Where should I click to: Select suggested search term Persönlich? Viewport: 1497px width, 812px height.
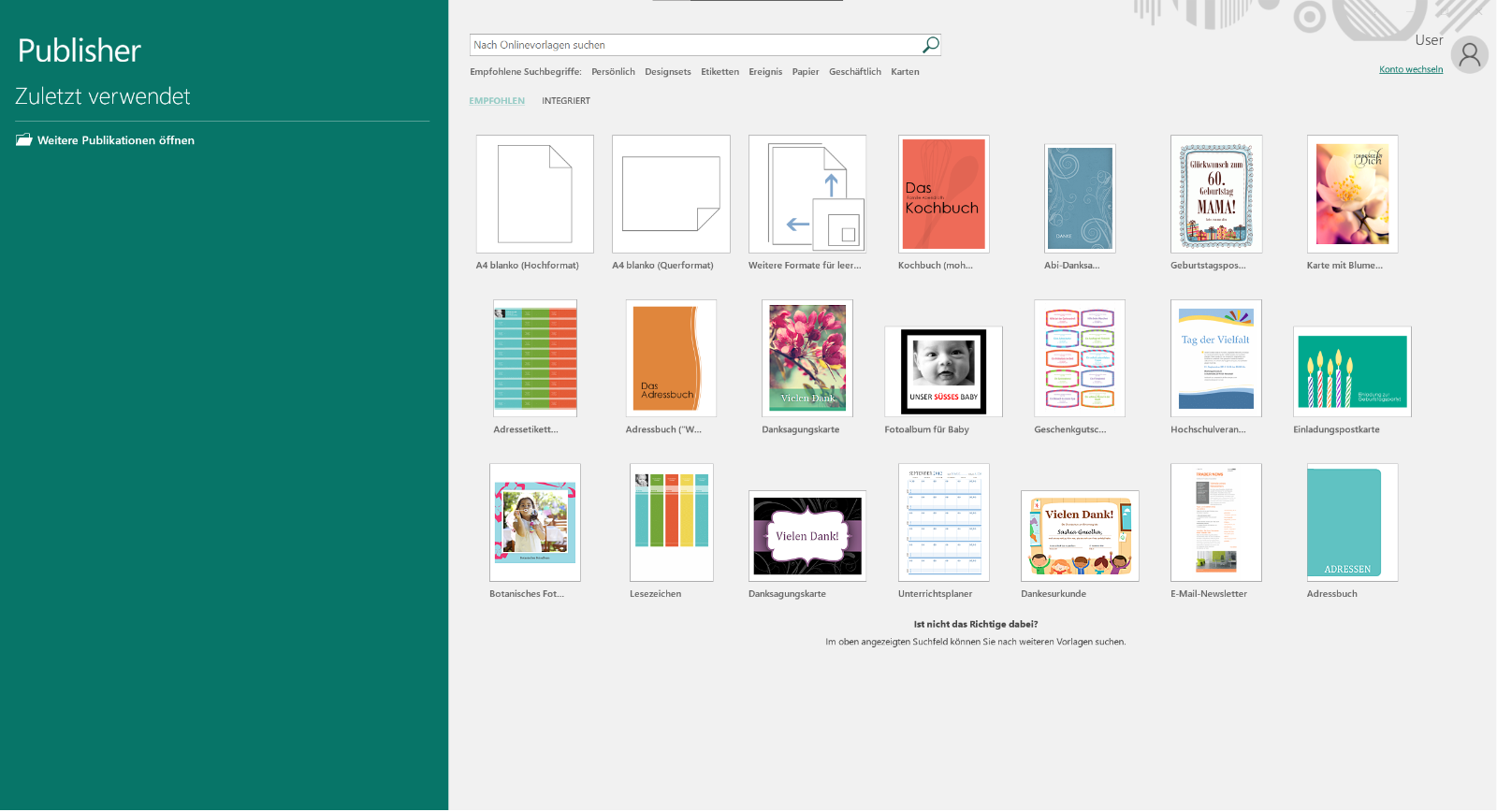pos(613,72)
